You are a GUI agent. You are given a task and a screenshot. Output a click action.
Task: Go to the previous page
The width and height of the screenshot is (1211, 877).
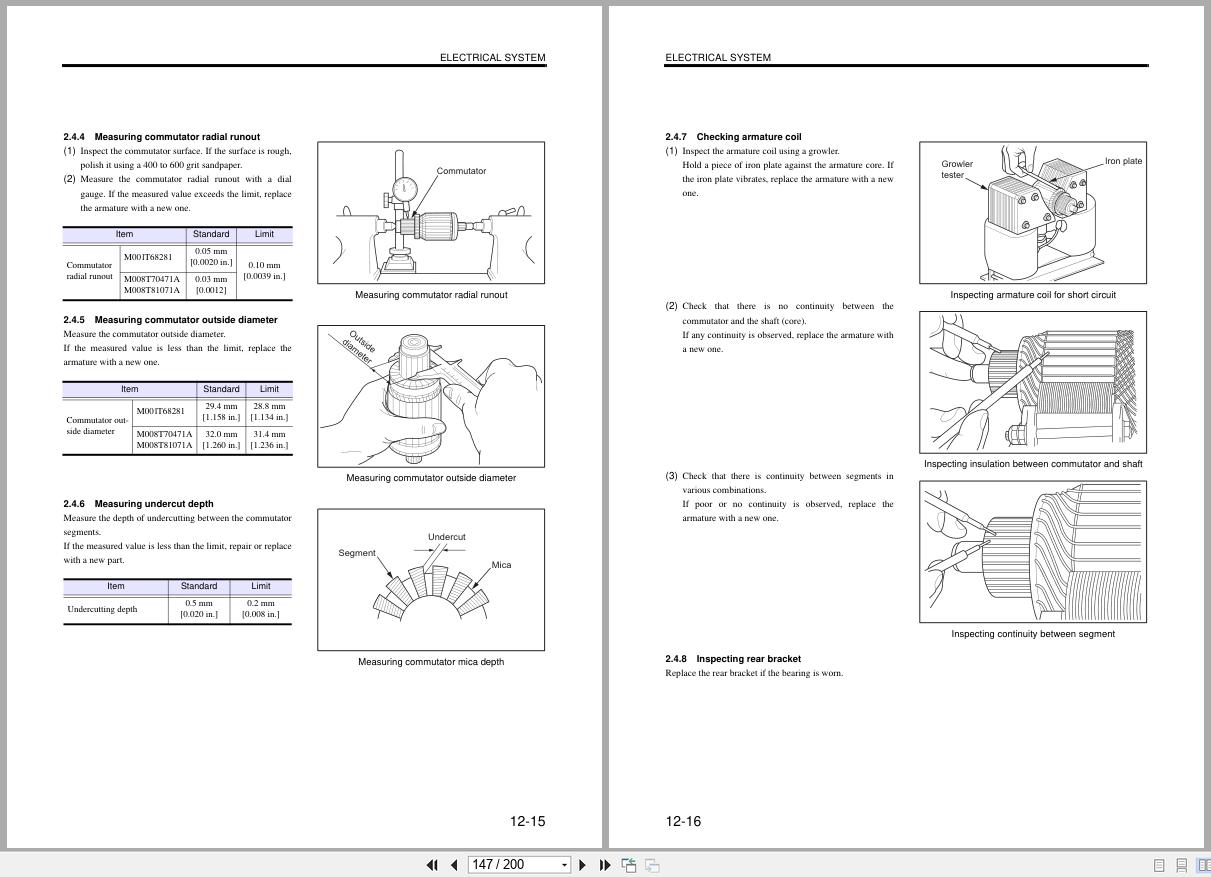click(454, 865)
